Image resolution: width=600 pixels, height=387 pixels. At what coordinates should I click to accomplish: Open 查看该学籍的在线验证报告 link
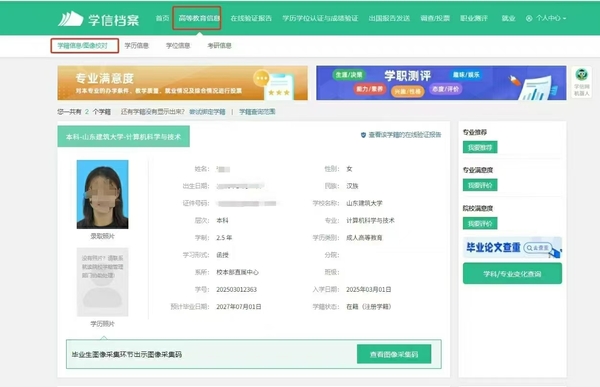pos(405,135)
